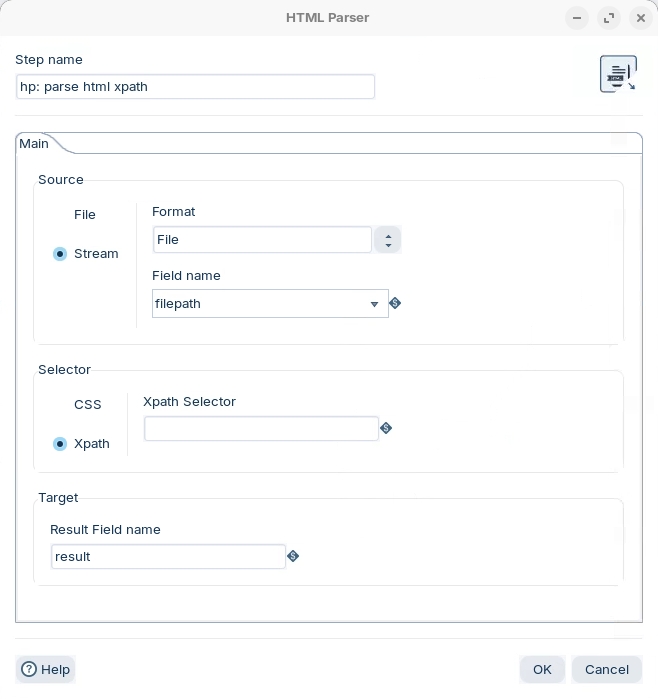Select the Stream source radio button
658x699 pixels.
tap(61, 254)
